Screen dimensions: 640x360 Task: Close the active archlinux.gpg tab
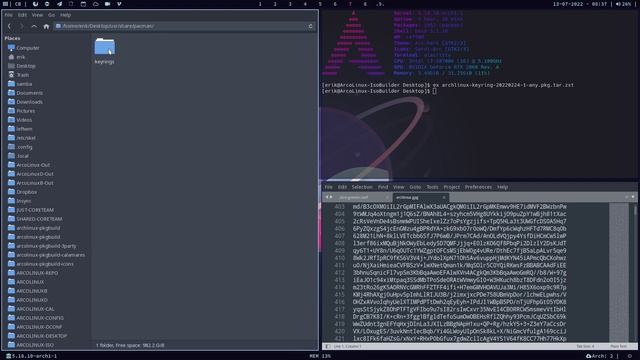click(444, 198)
